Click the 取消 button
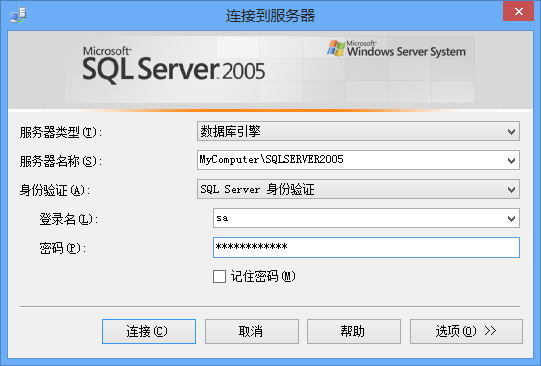The height and width of the screenshot is (366, 541). (x=252, y=332)
